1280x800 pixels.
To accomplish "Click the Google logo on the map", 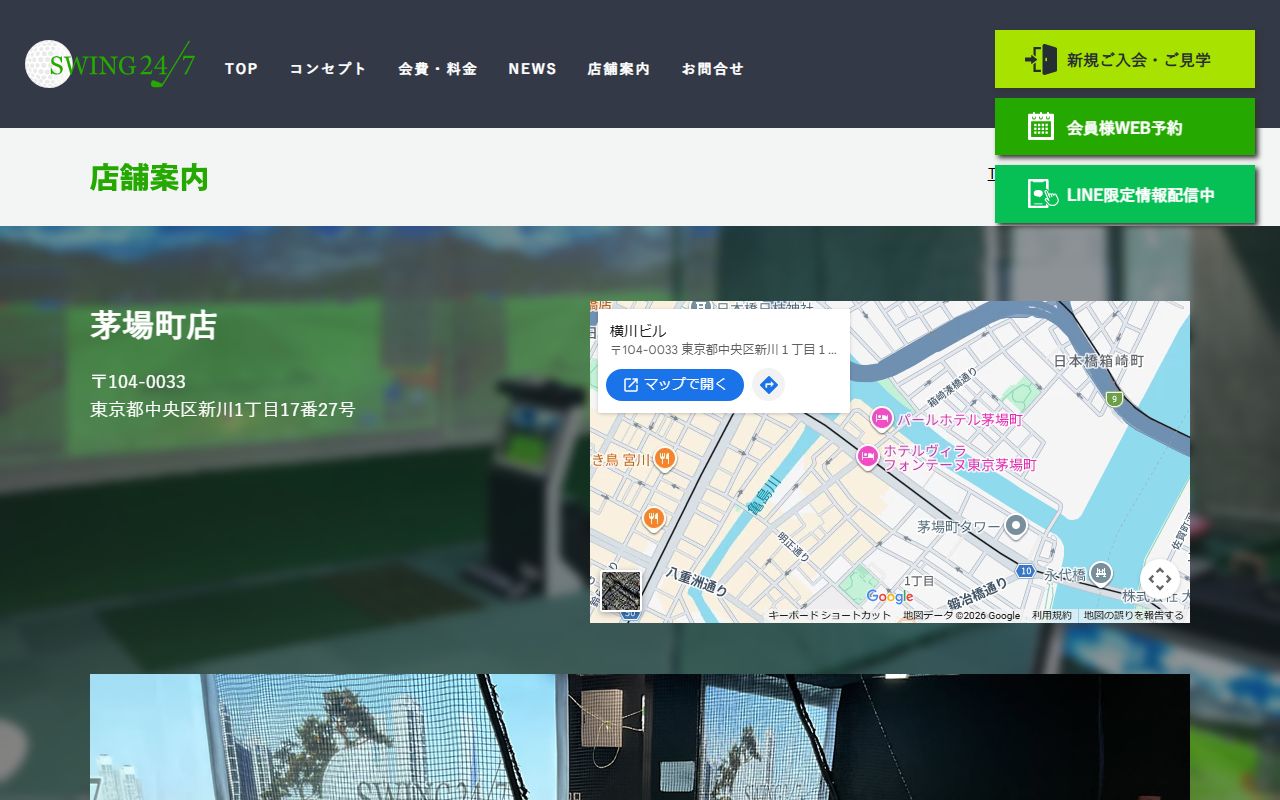I will point(890,598).
